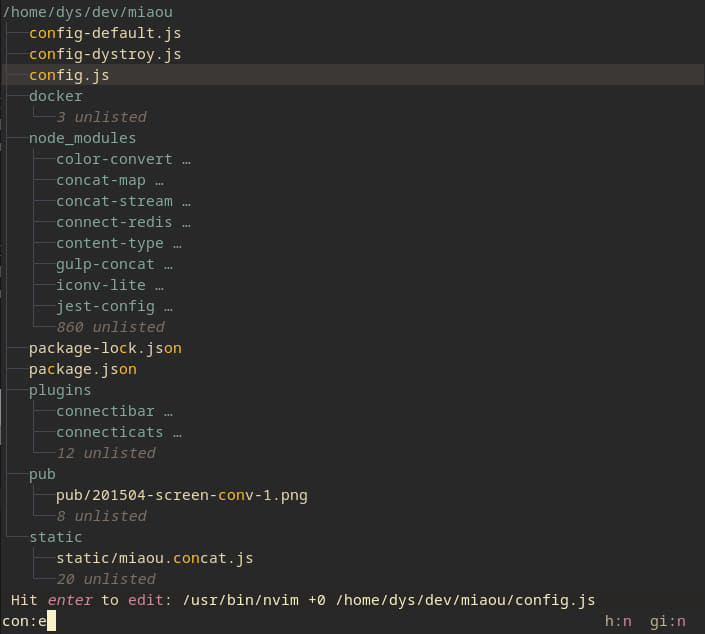The image size is (705, 634).
Task: Click '3 unlisted' under docker
Action: (102, 117)
